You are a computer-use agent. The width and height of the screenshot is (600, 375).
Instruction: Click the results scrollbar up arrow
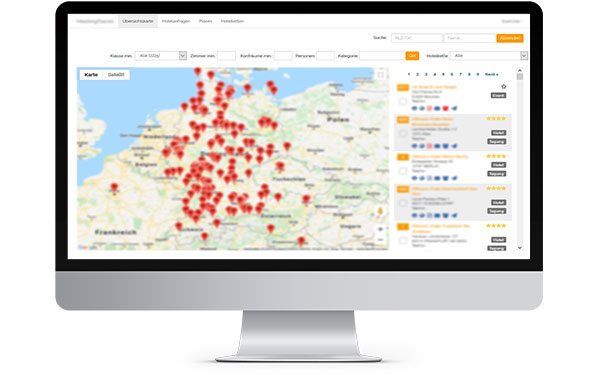tap(520, 70)
